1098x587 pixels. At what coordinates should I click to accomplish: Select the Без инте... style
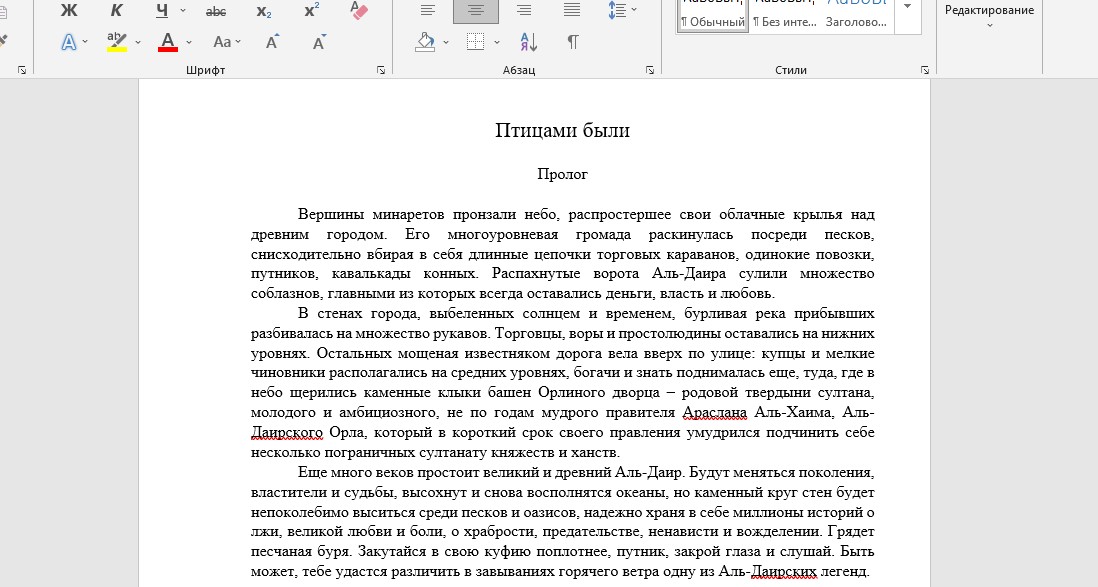coord(784,15)
